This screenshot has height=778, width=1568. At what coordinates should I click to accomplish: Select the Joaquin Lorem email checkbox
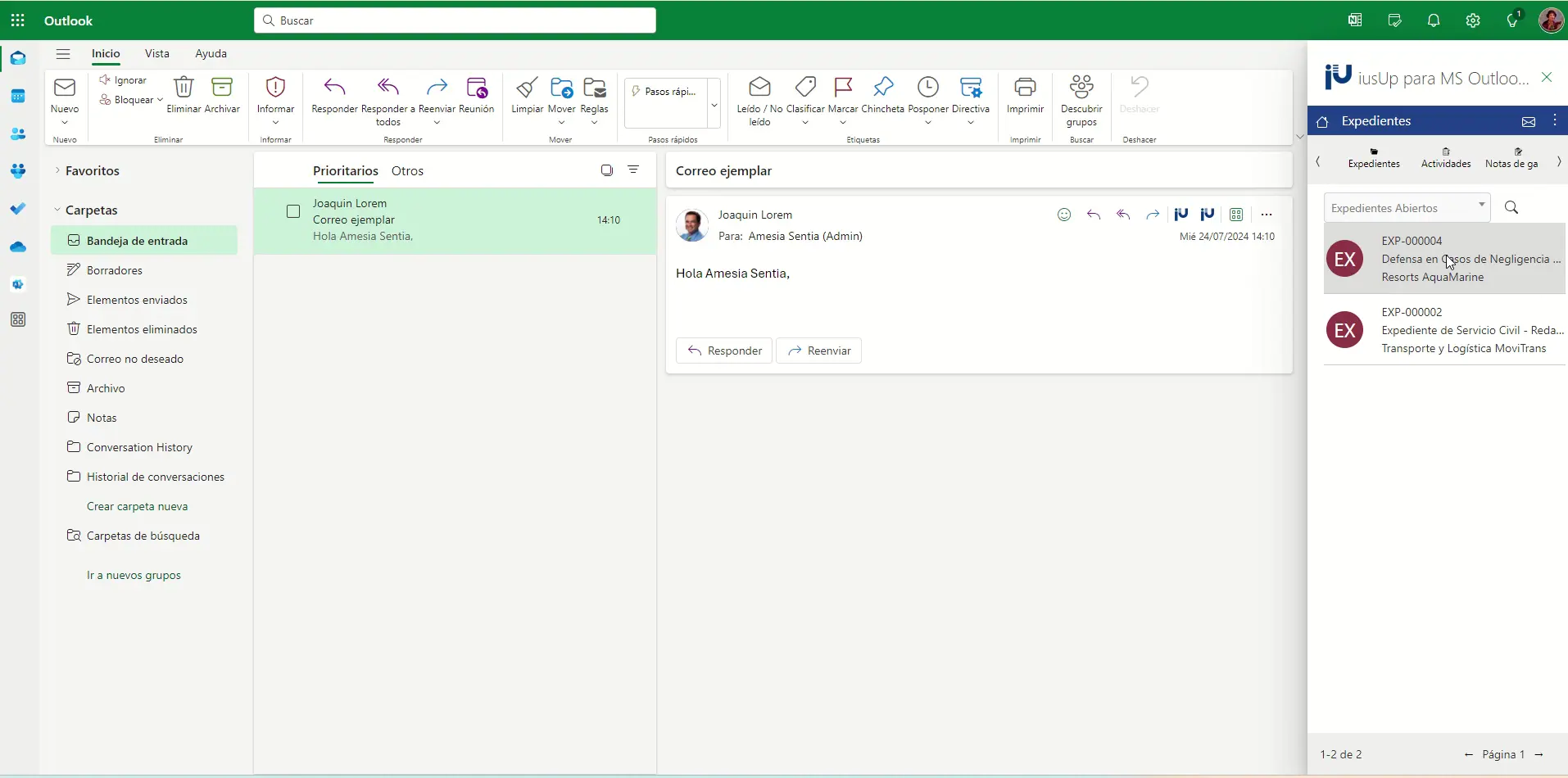click(x=293, y=212)
